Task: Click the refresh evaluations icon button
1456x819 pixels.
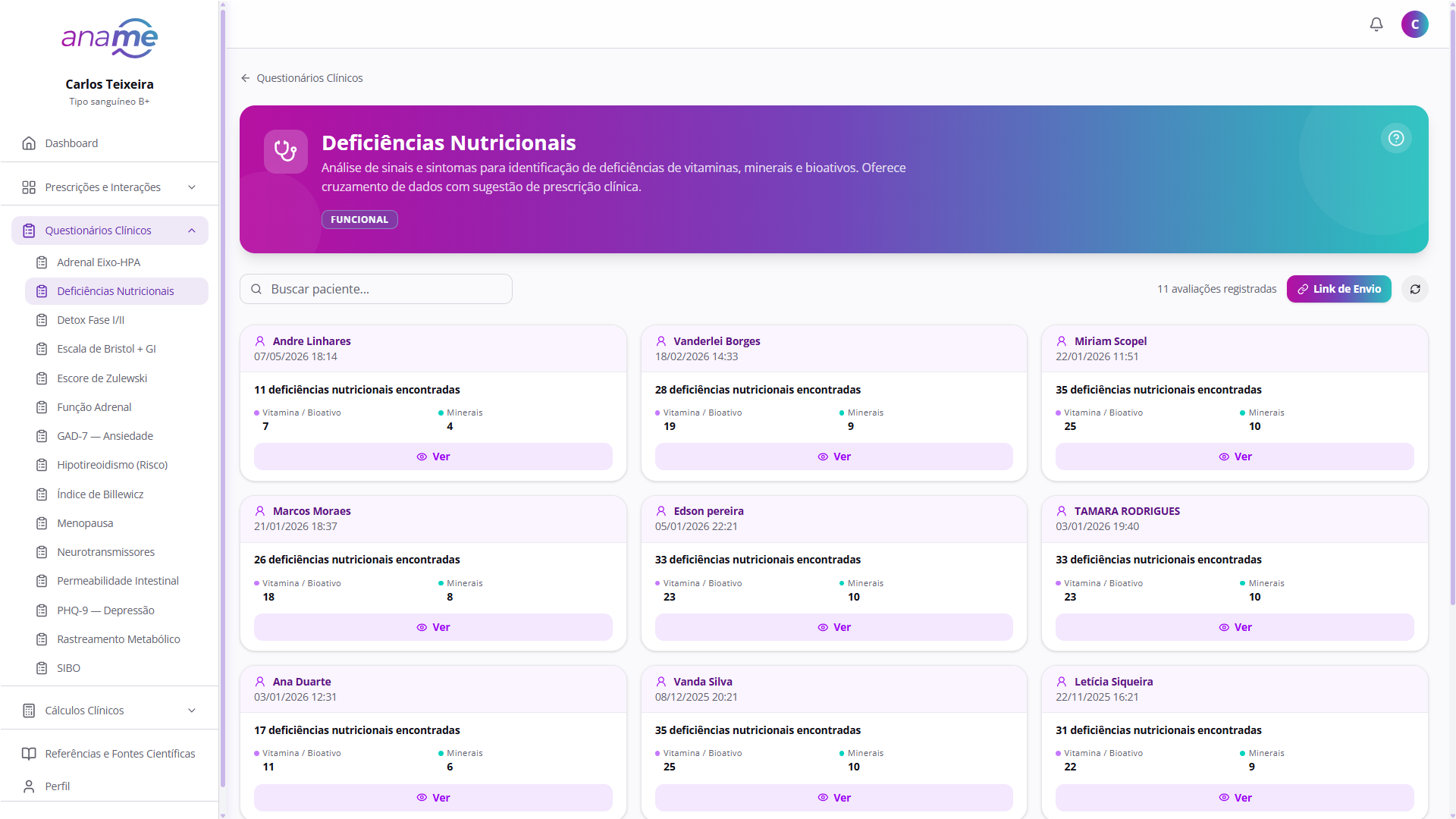Action: click(x=1415, y=289)
